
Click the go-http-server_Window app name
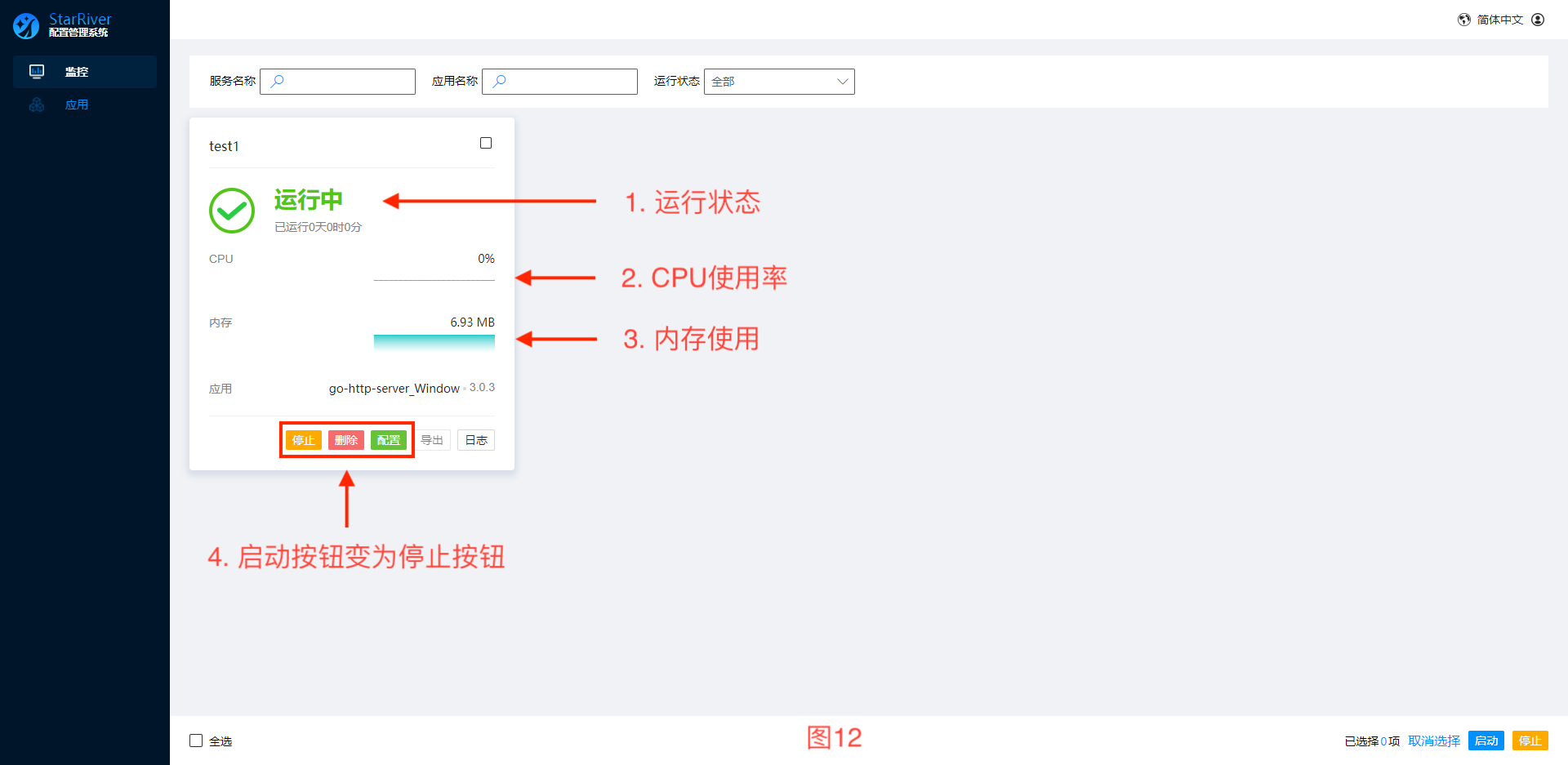coord(394,389)
